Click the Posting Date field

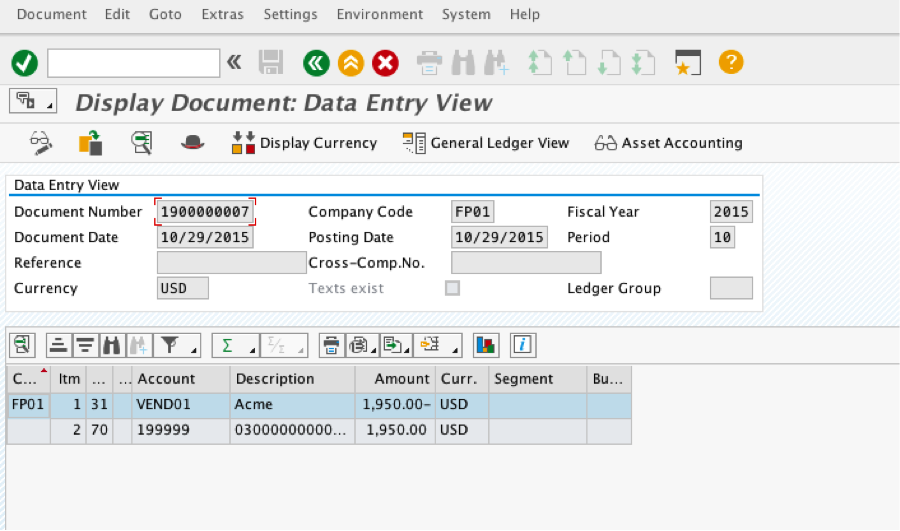tap(499, 237)
